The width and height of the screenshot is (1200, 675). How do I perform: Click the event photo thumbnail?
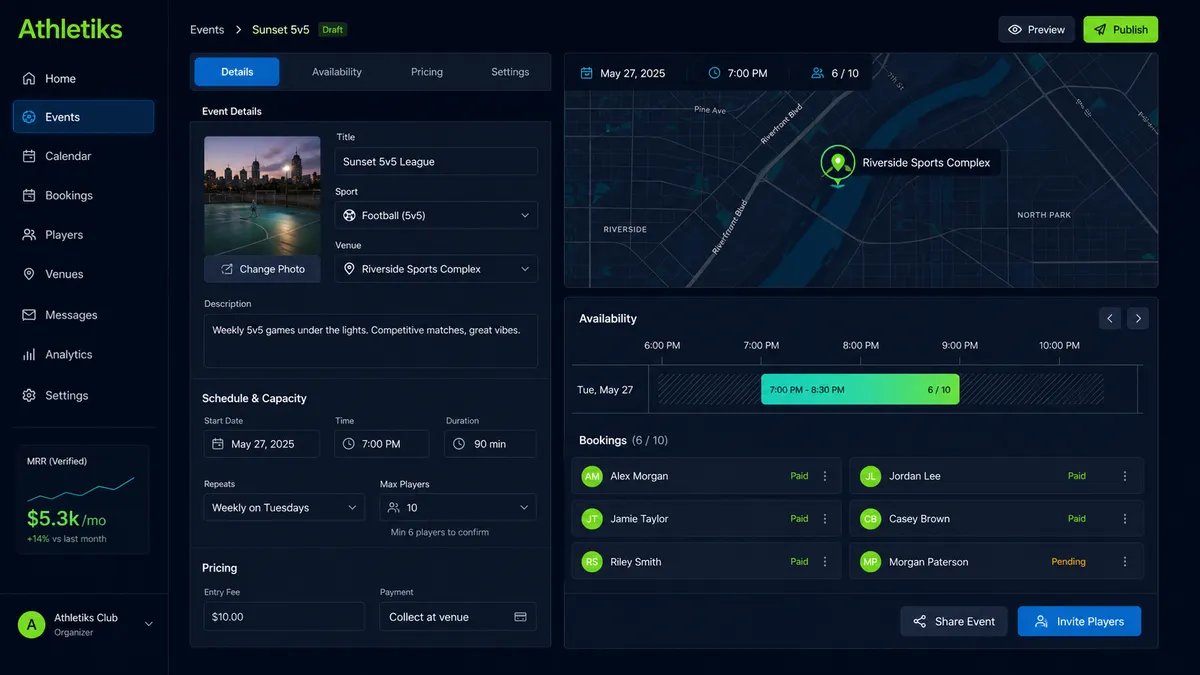(262, 196)
